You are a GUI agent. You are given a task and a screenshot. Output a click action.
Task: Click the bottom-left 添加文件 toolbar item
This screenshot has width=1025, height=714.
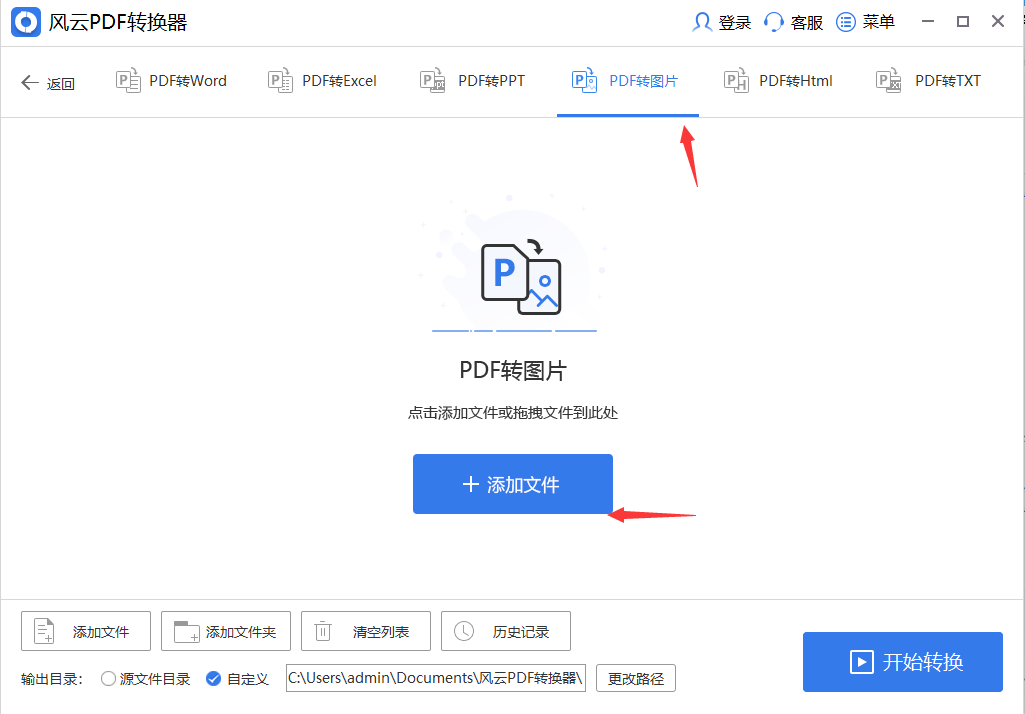click(85, 631)
